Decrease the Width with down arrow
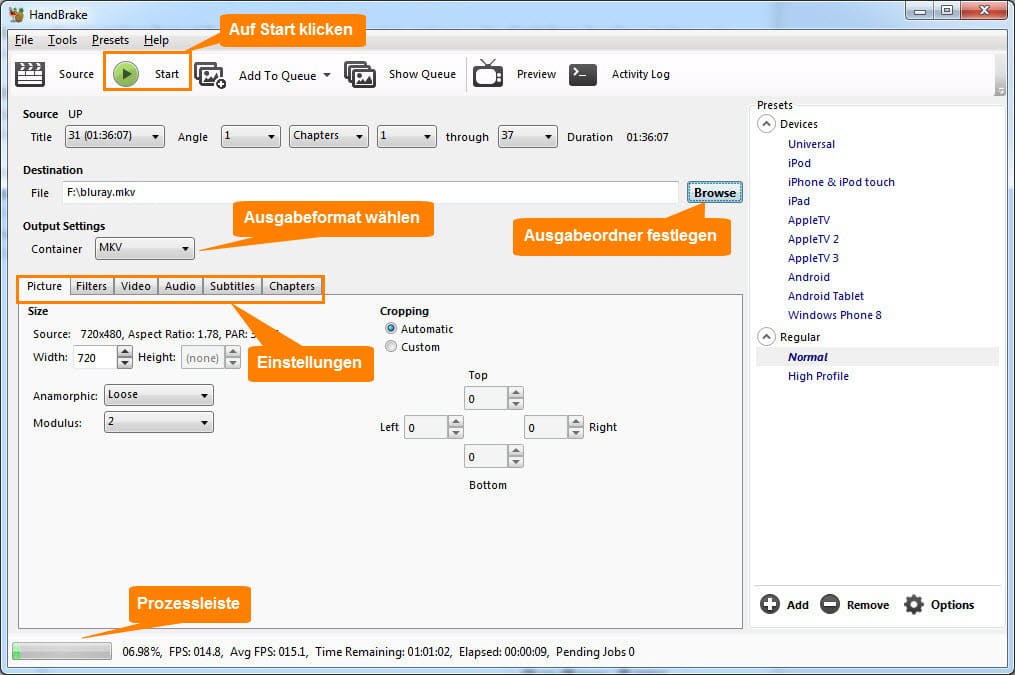The width and height of the screenshot is (1015, 675). (x=125, y=363)
